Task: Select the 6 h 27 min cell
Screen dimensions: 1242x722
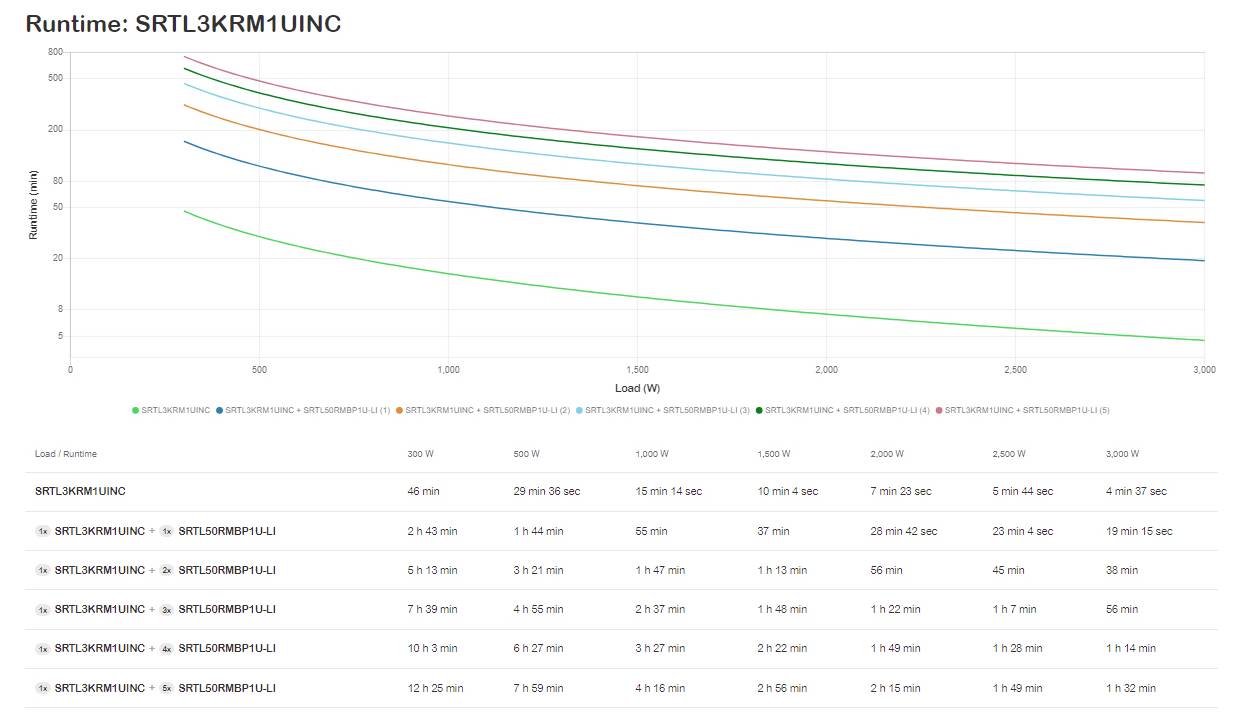Action: click(x=538, y=648)
